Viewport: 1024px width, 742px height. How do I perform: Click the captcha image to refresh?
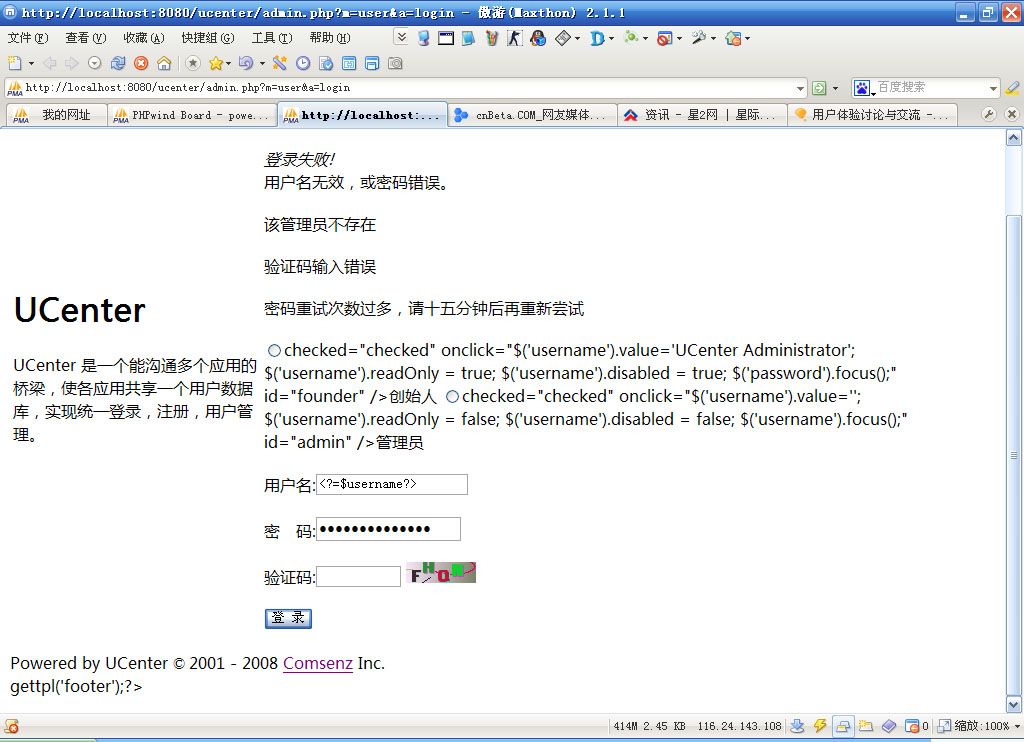coord(441,573)
